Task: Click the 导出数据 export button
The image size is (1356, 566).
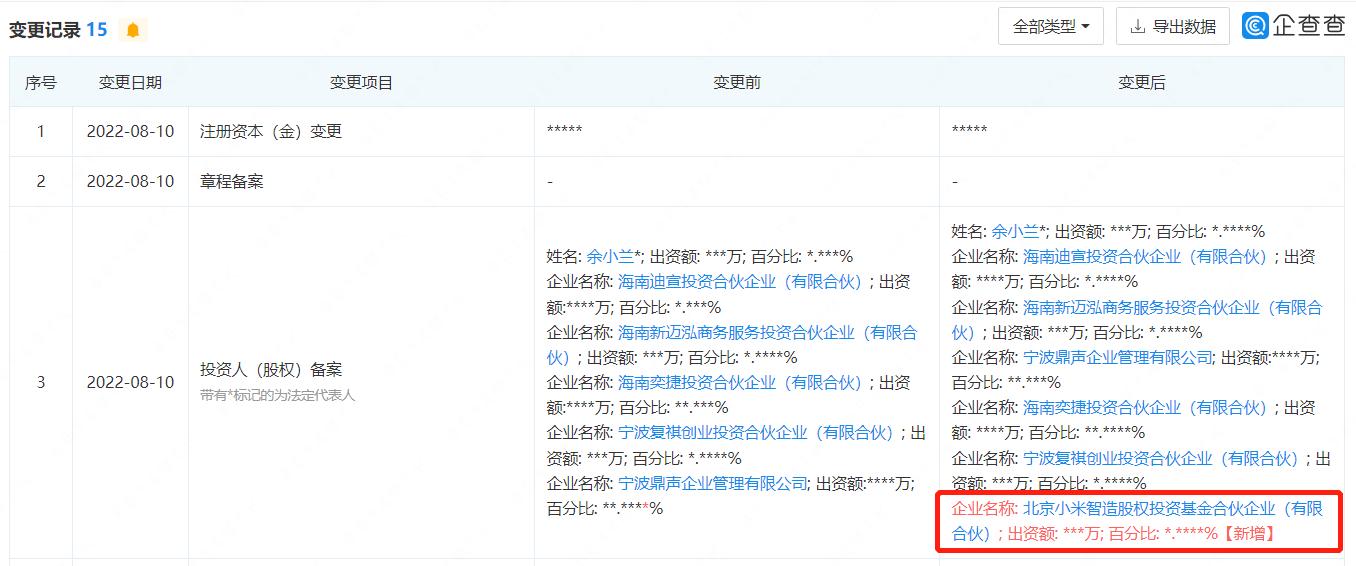Action: coord(1173,27)
